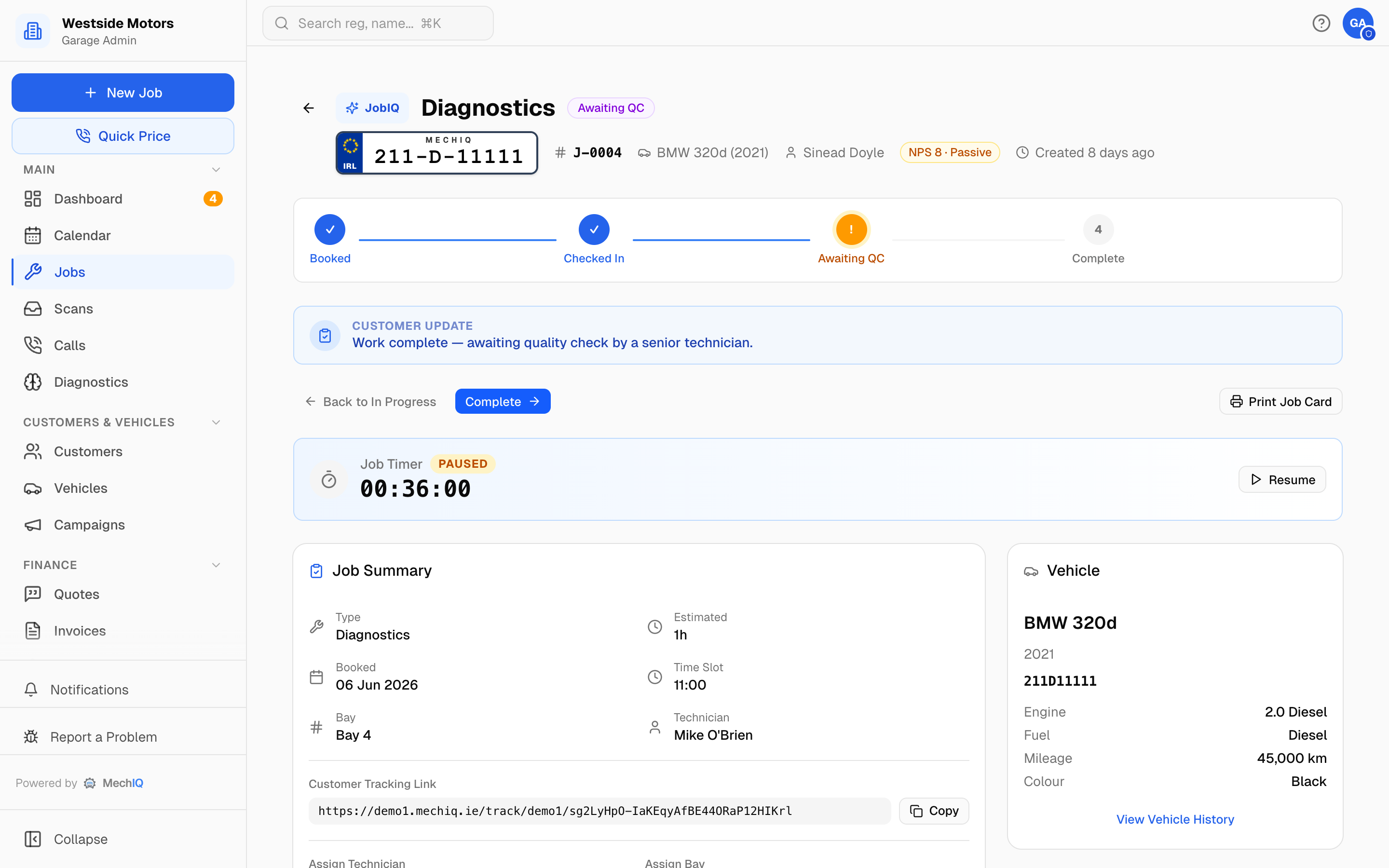
Task: Click the Dashboard grid icon
Action: [x=33, y=199]
